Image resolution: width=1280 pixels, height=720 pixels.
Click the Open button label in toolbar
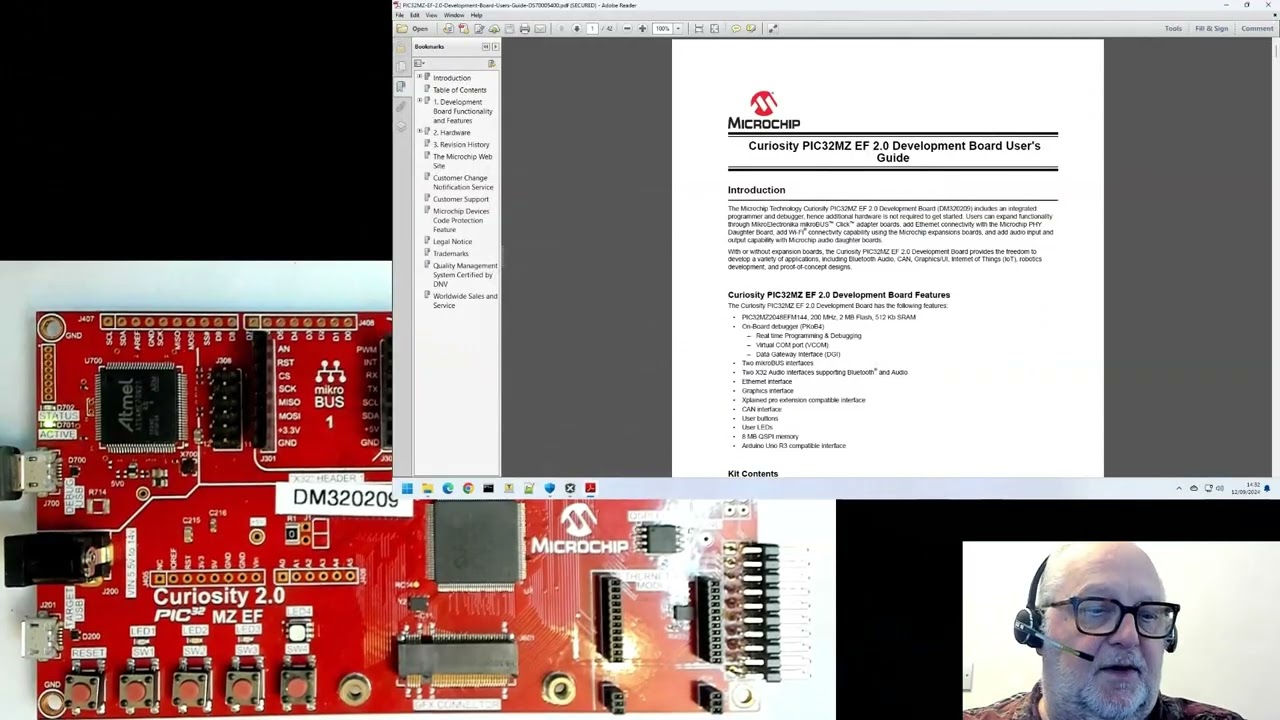[420, 29]
